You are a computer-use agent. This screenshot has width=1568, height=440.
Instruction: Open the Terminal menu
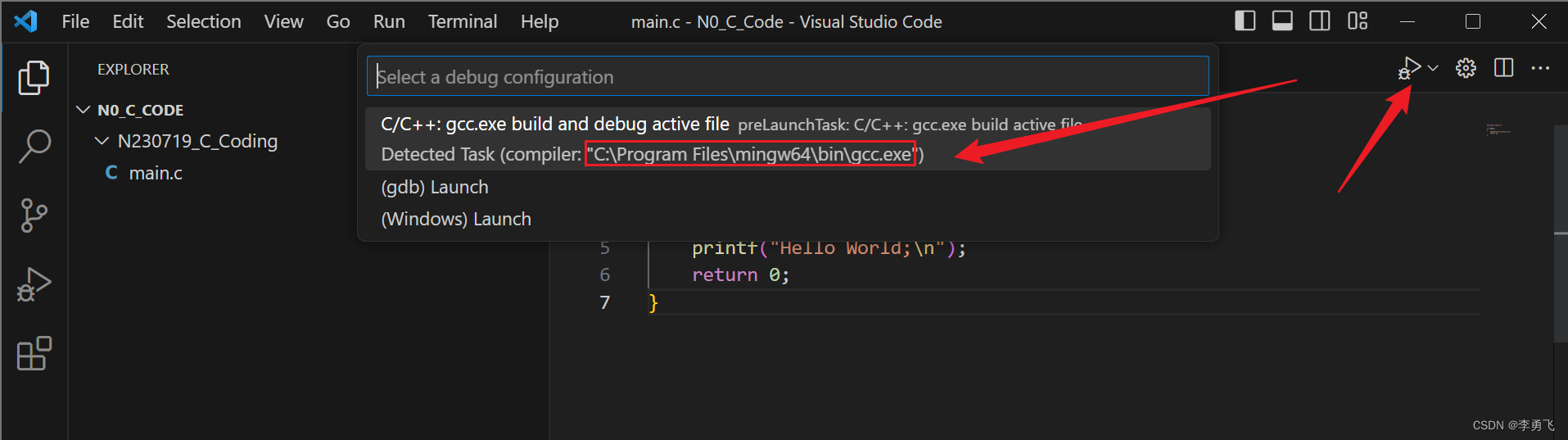coord(463,21)
